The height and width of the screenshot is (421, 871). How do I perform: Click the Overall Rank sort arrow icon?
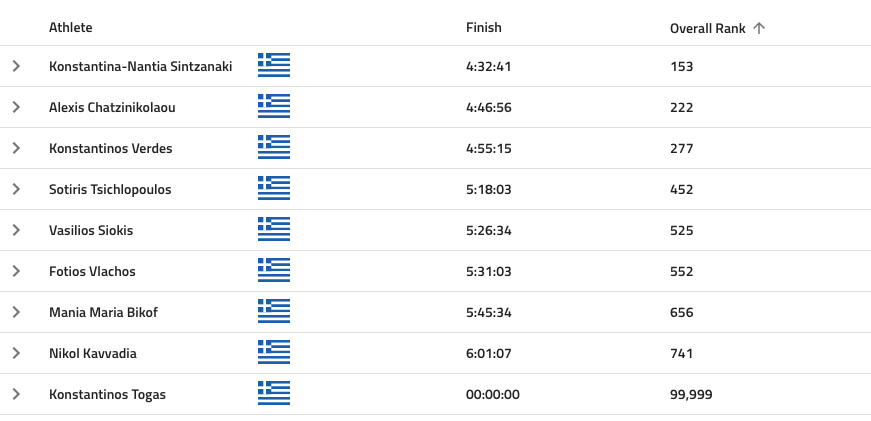[x=759, y=28]
